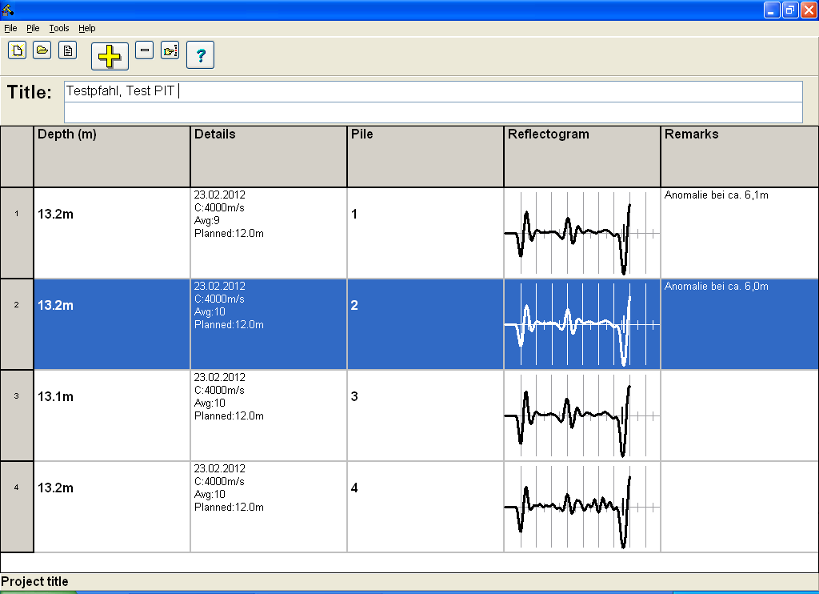The height and width of the screenshot is (594, 819).
Task: Click the Remarks column header
Action: click(x=740, y=156)
